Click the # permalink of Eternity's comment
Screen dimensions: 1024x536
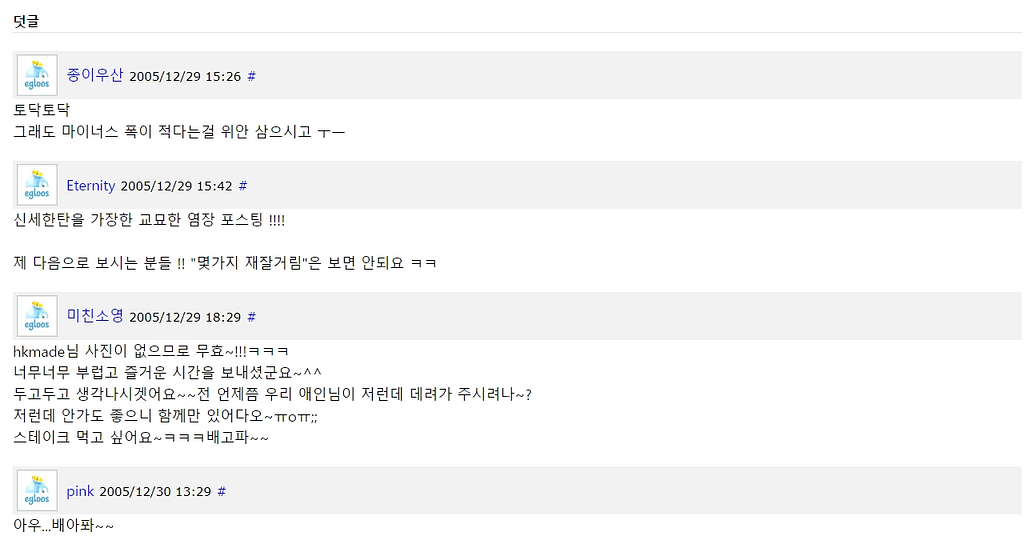click(x=243, y=186)
